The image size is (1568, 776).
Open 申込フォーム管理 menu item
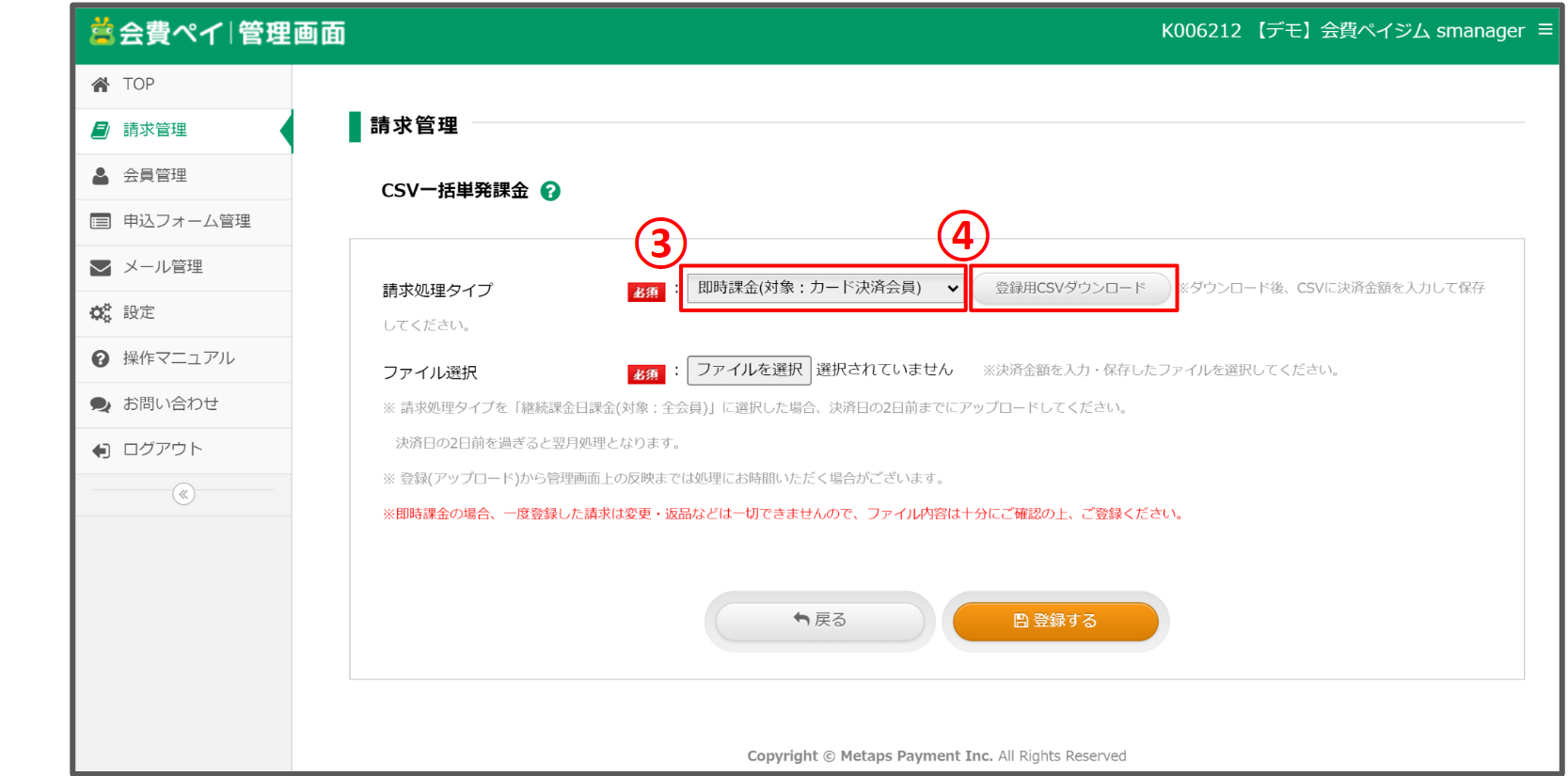click(183, 221)
